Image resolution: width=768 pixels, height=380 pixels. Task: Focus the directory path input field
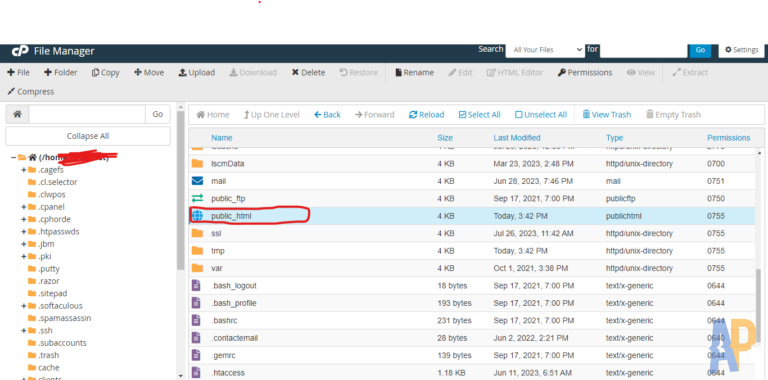pyautogui.click(x=87, y=114)
